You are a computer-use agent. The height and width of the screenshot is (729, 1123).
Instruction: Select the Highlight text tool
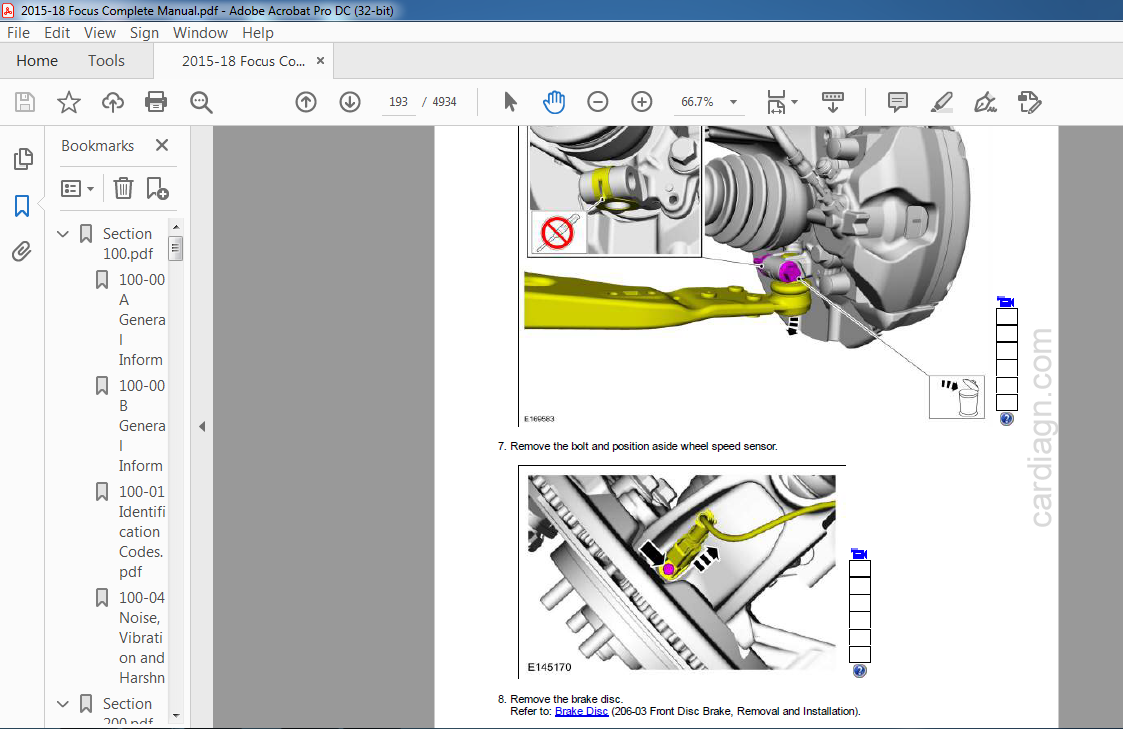click(942, 102)
